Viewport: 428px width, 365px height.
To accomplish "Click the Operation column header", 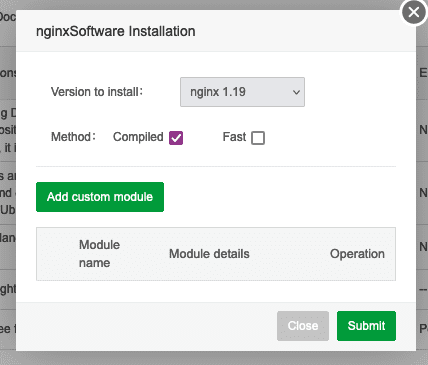I will coord(357,254).
